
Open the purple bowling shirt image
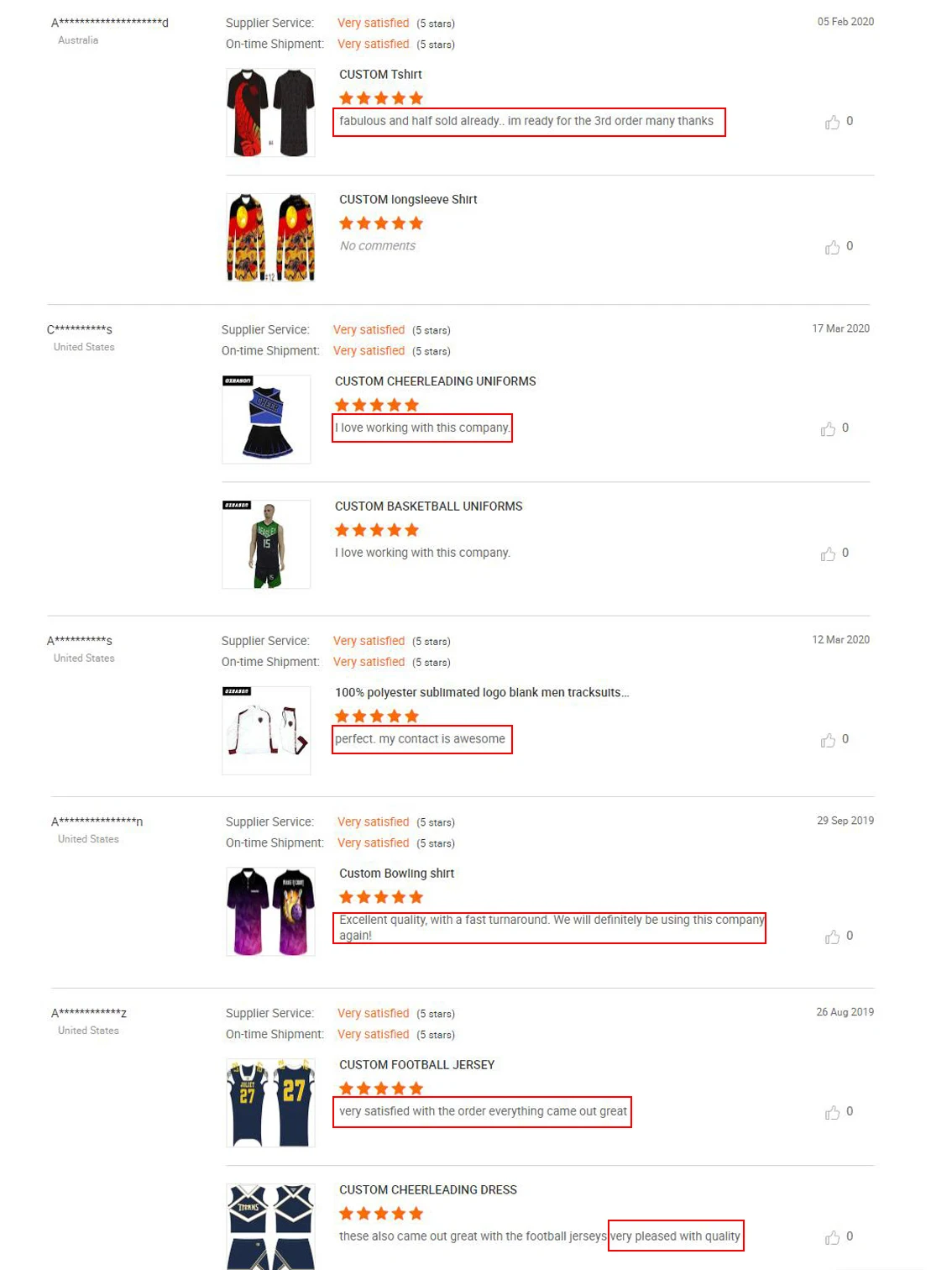270,911
